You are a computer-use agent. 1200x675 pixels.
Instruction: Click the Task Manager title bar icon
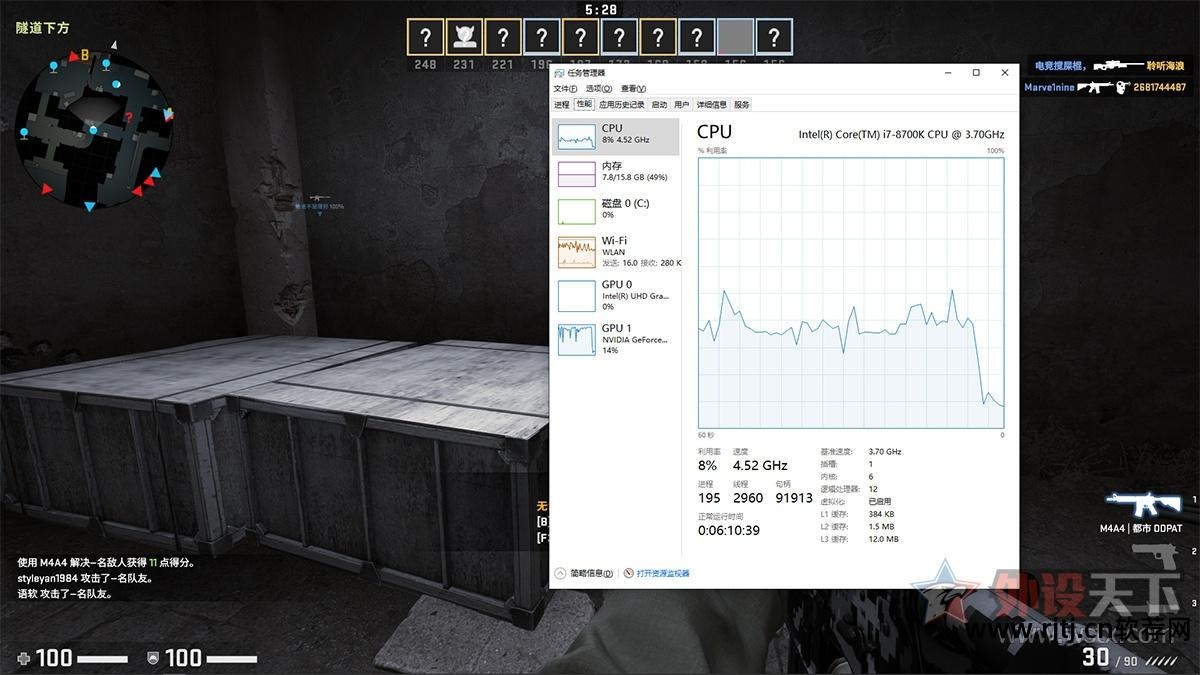coord(560,73)
